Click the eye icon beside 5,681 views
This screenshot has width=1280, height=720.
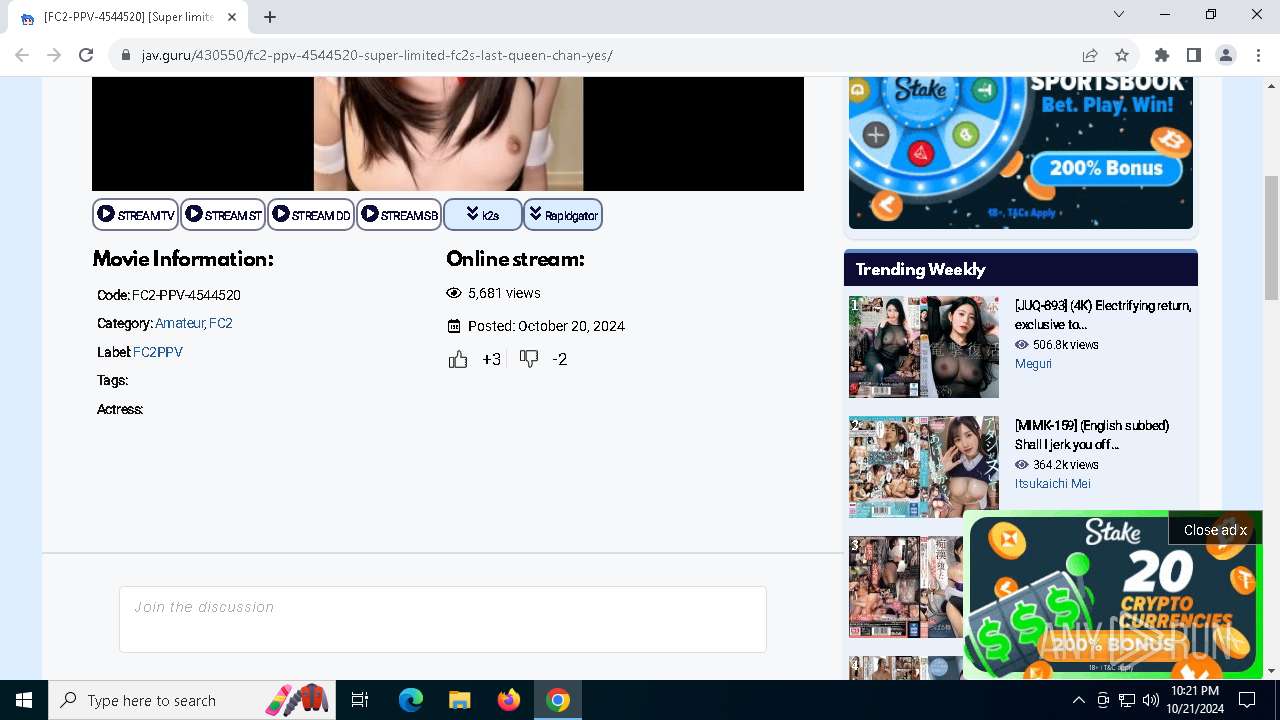pos(454,293)
